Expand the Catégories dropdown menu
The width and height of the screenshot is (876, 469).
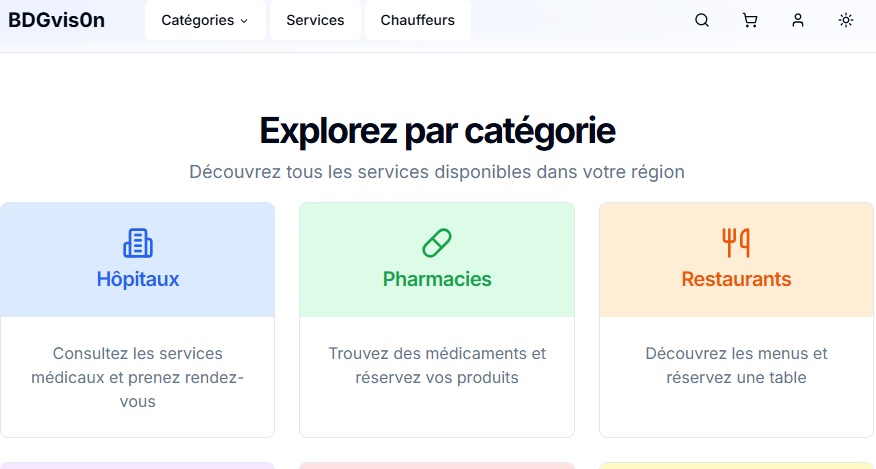point(198,20)
